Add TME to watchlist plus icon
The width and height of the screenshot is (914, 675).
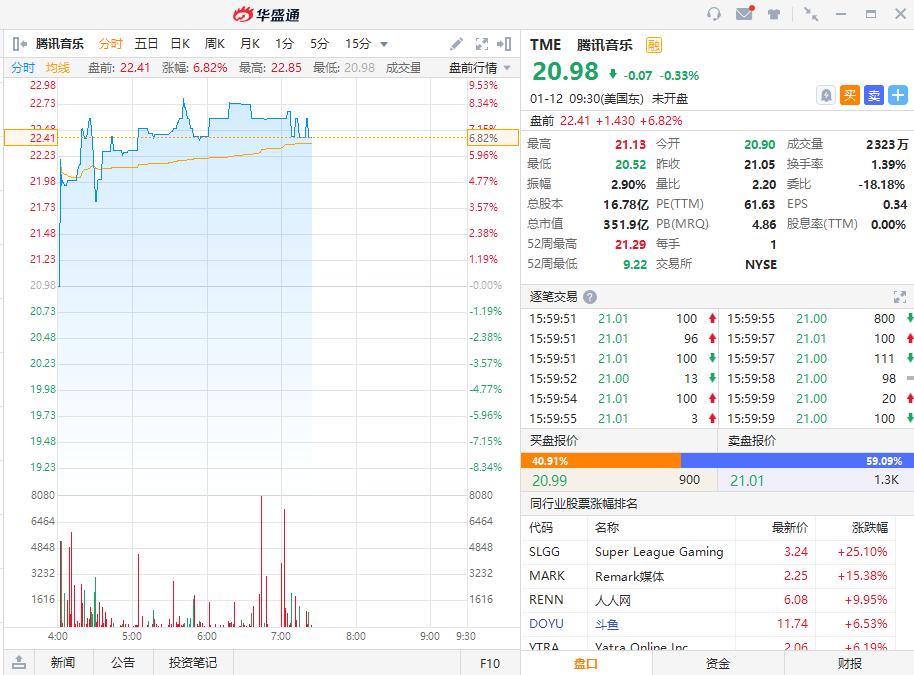(x=898, y=95)
